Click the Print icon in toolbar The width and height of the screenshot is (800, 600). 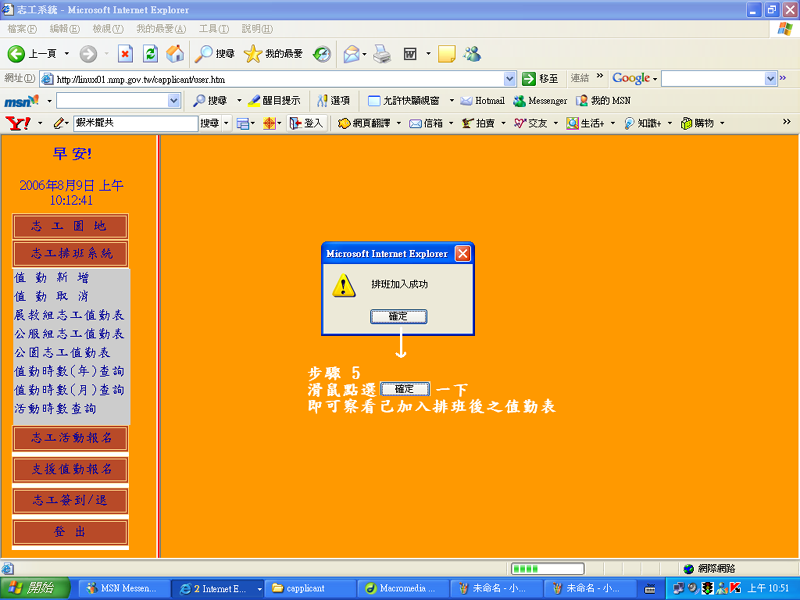pyautogui.click(x=381, y=54)
